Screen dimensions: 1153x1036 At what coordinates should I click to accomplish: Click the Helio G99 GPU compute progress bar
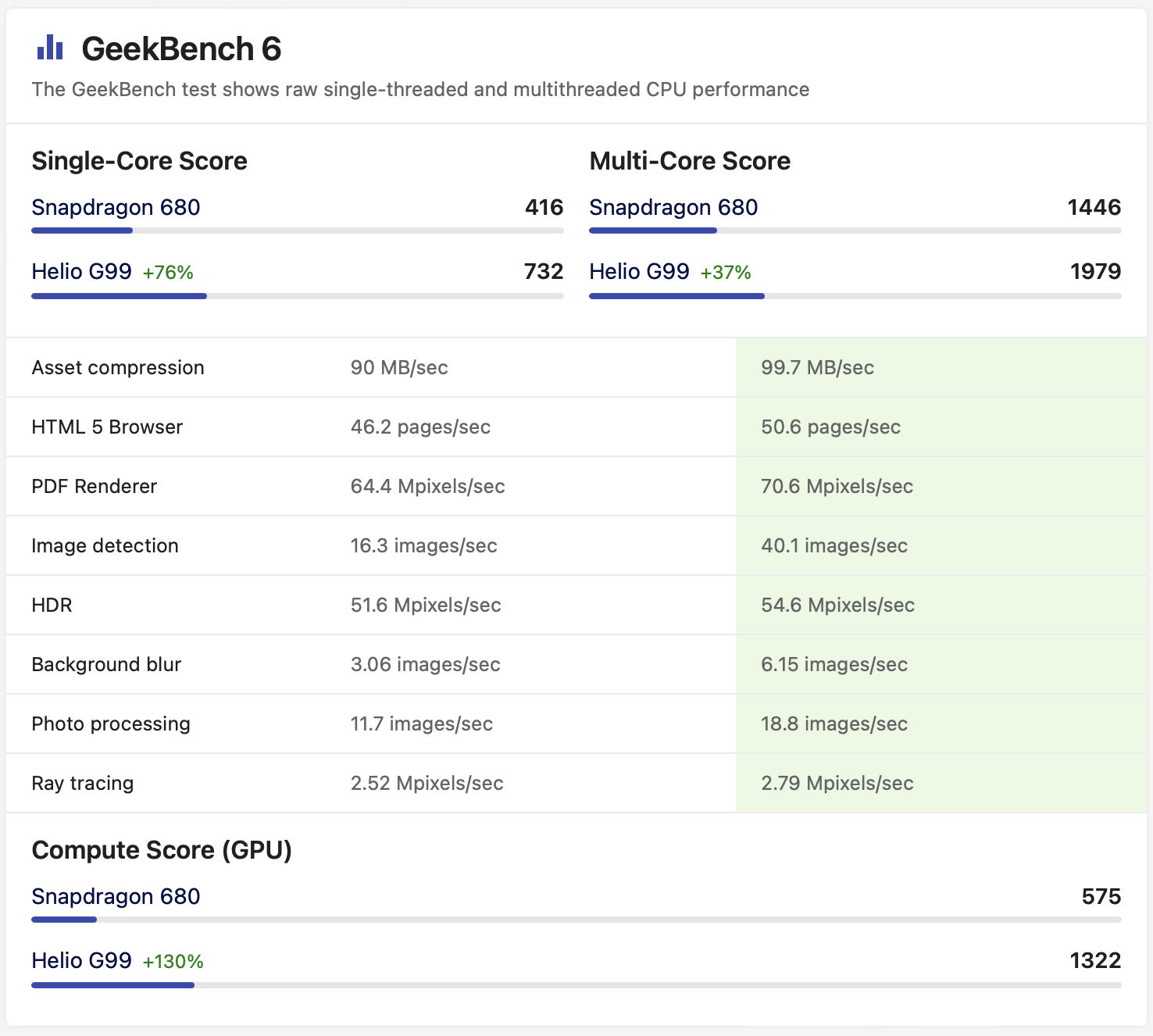(x=576, y=985)
